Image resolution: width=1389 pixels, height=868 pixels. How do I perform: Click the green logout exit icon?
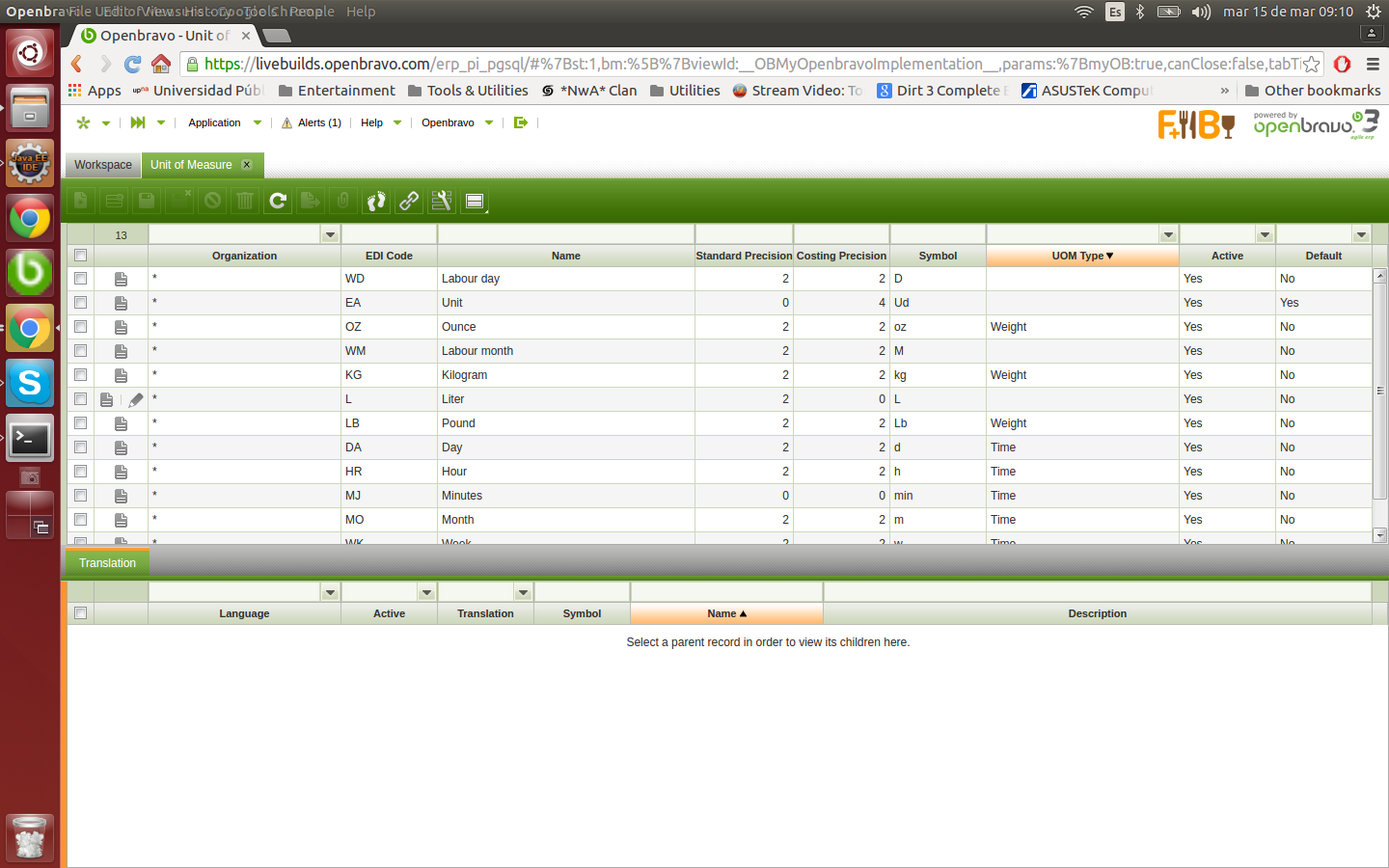521,122
